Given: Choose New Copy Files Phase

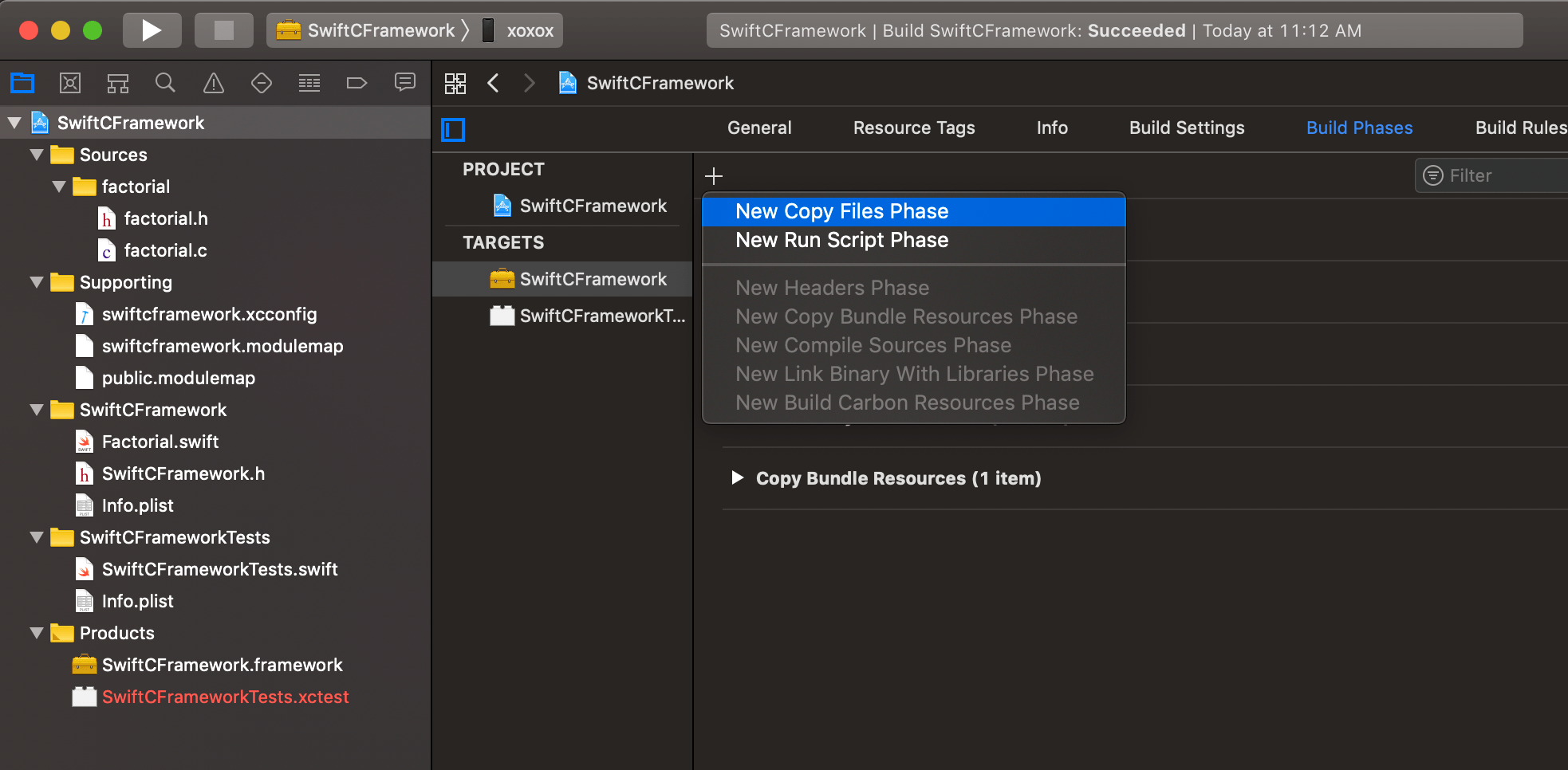Looking at the screenshot, I should pos(914,211).
